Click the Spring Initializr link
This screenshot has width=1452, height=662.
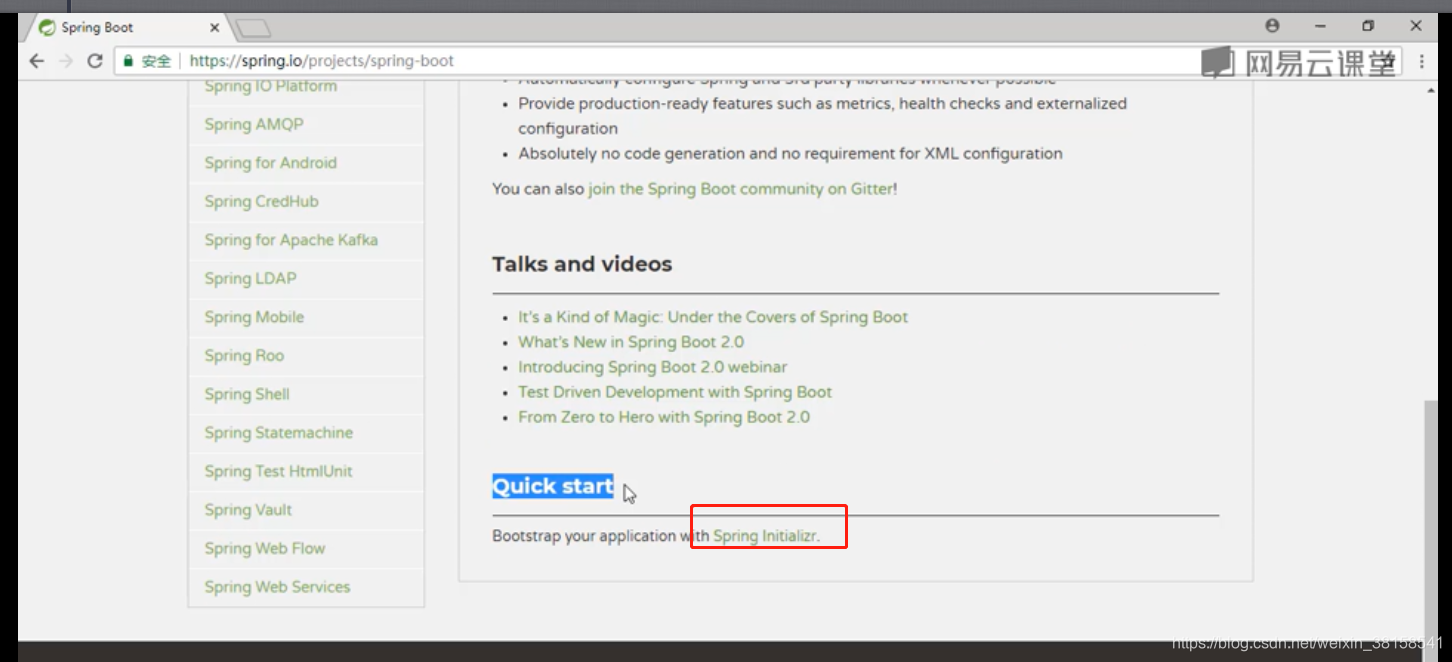pyautogui.click(x=765, y=536)
